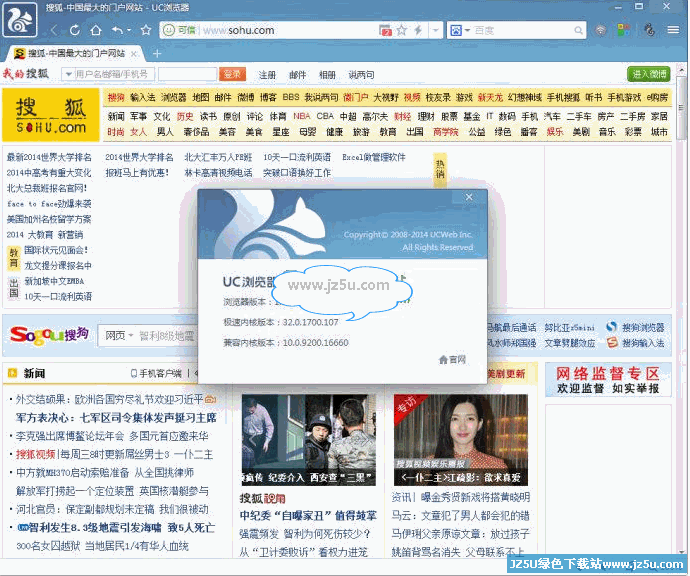Image resolution: width=690 pixels, height=576 pixels.
Task: Click the 官网 home icon in dialog
Action: 443,360
